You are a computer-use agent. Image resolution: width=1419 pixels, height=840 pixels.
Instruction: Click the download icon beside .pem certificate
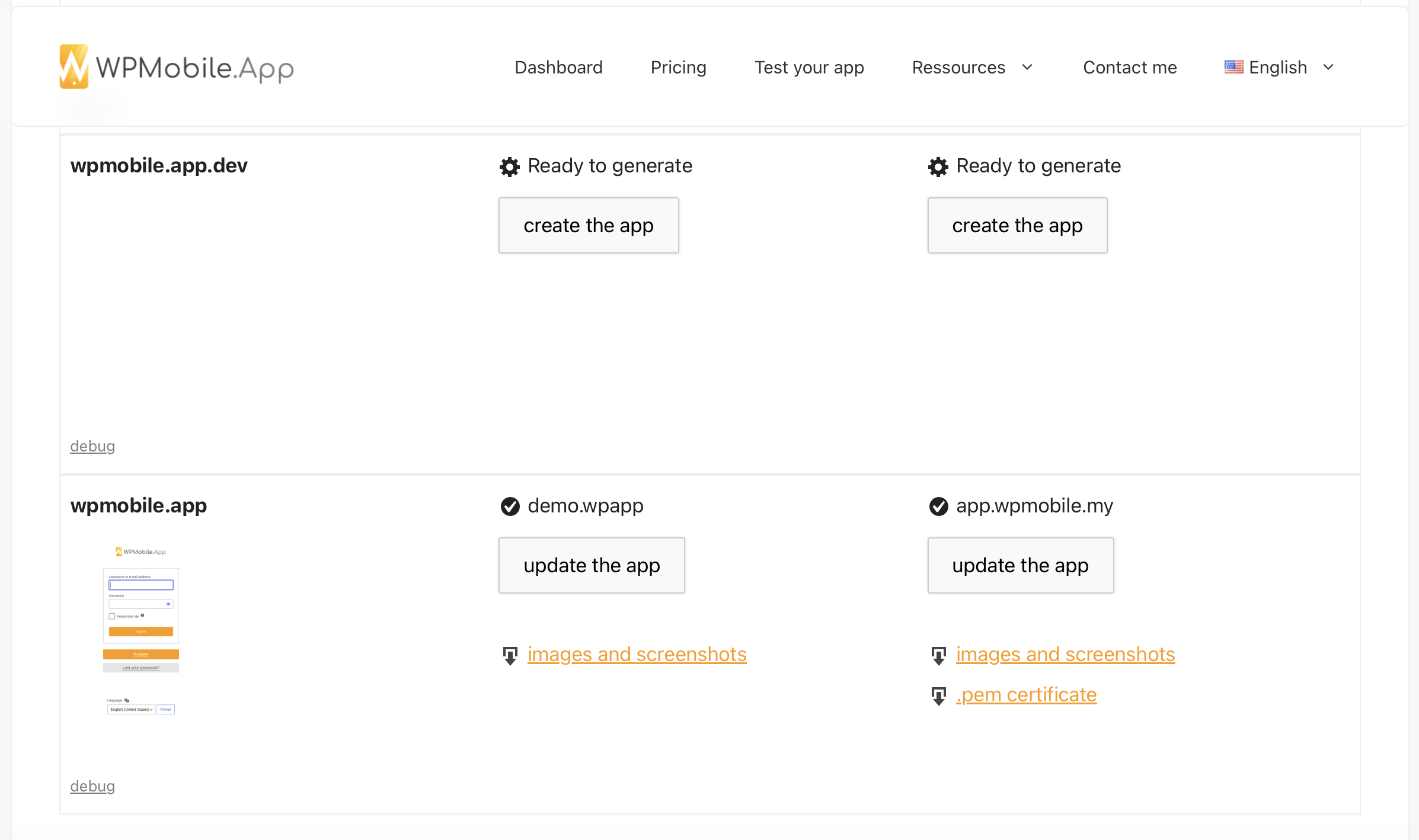[x=938, y=696]
